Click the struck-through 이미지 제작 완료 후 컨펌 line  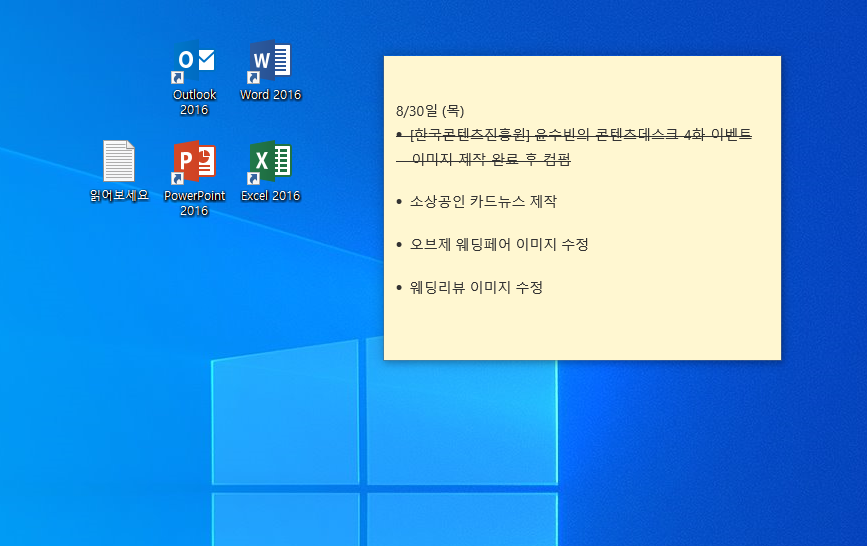[x=491, y=159]
